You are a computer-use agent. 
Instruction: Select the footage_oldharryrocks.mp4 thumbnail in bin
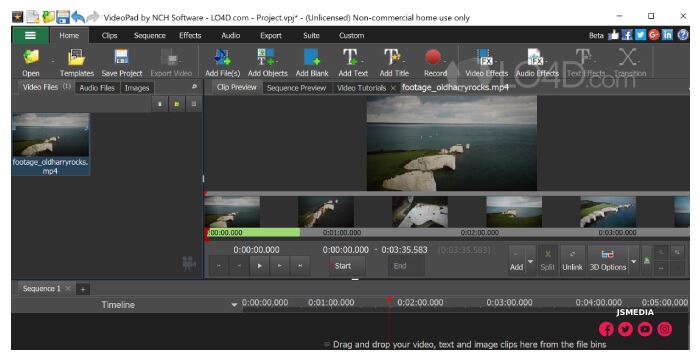coord(50,144)
